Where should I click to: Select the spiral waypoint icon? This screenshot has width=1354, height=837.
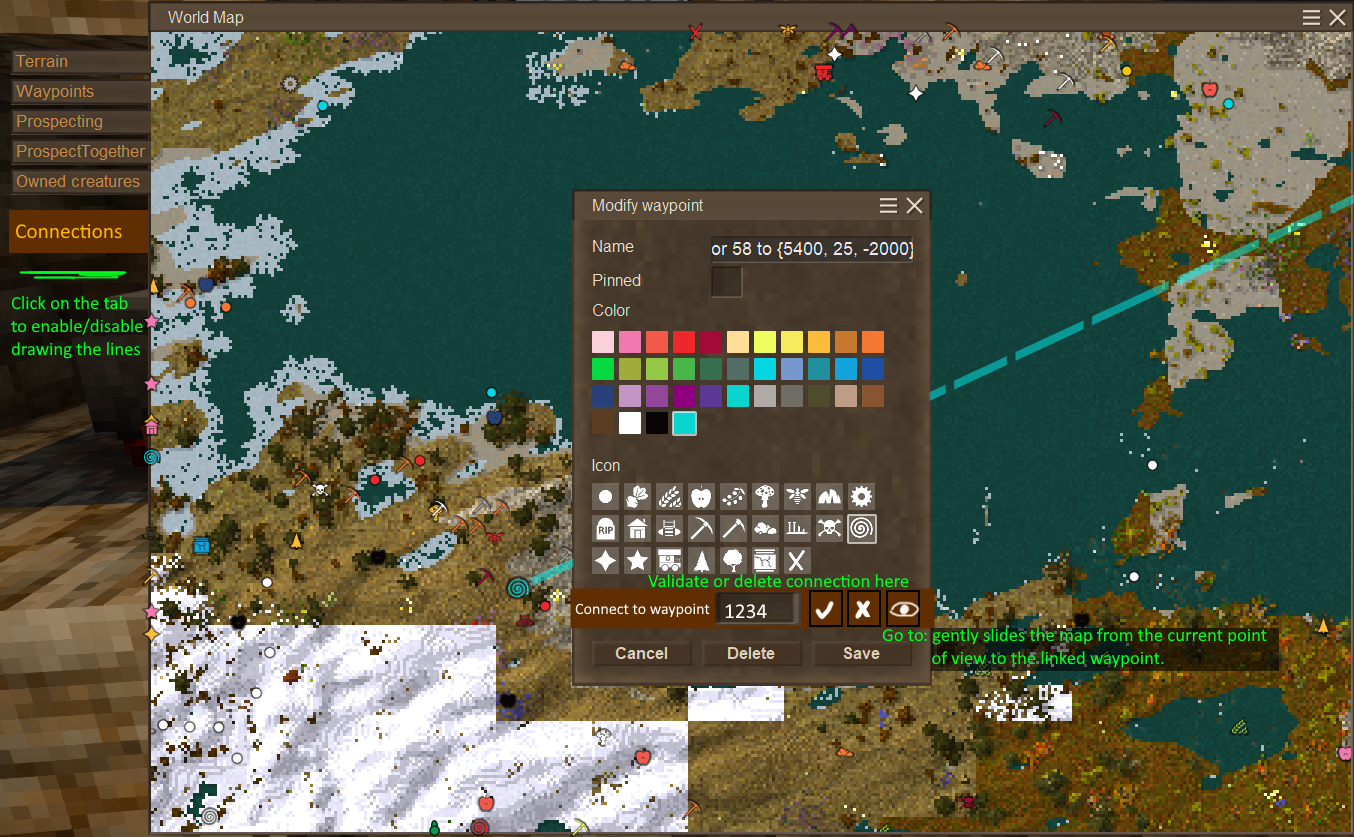pyautogui.click(x=861, y=528)
